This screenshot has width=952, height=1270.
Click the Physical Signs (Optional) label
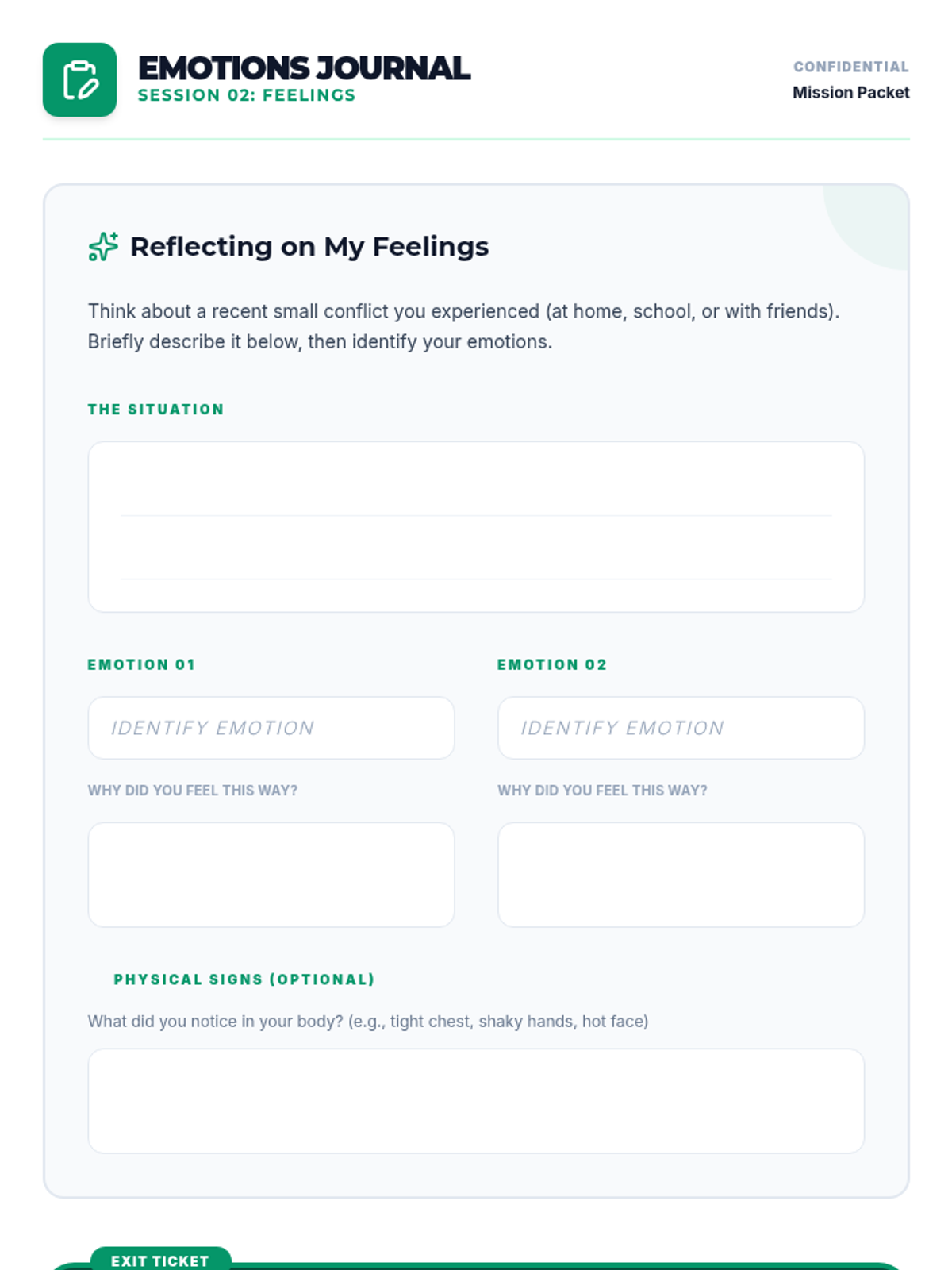(x=244, y=979)
